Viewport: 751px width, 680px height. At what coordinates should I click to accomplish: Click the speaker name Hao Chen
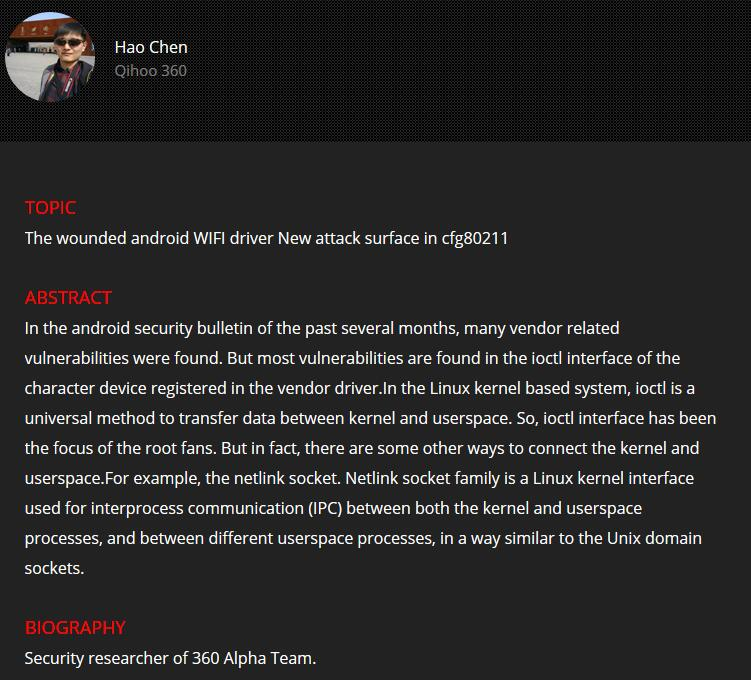[151, 47]
